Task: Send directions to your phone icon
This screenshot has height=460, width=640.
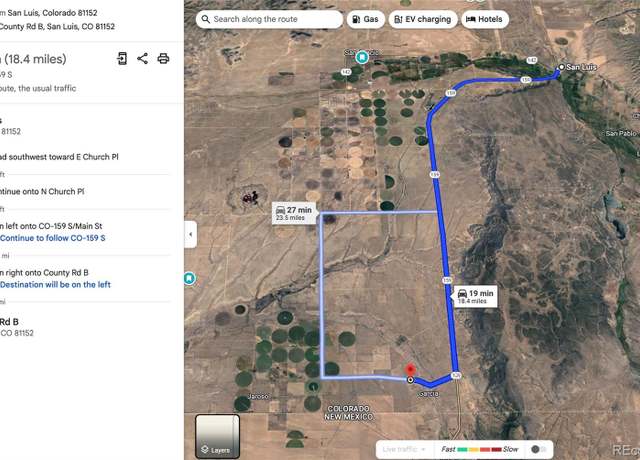Action: (x=122, y=58)
